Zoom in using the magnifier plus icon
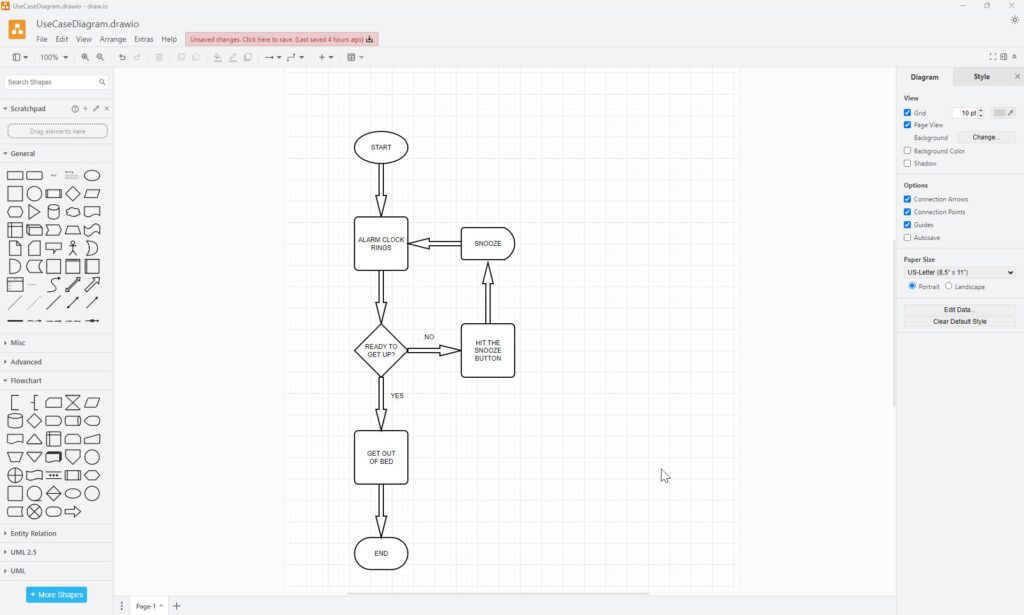The width and height of the screenshot is (1024, 615). [x=85, y=57]
